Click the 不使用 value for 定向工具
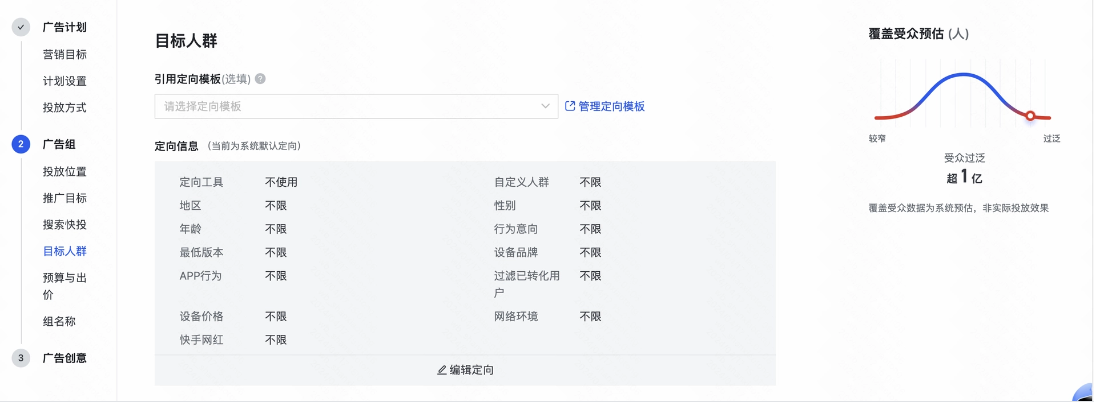Screen dimensions: 1094x402 [281, 182]
